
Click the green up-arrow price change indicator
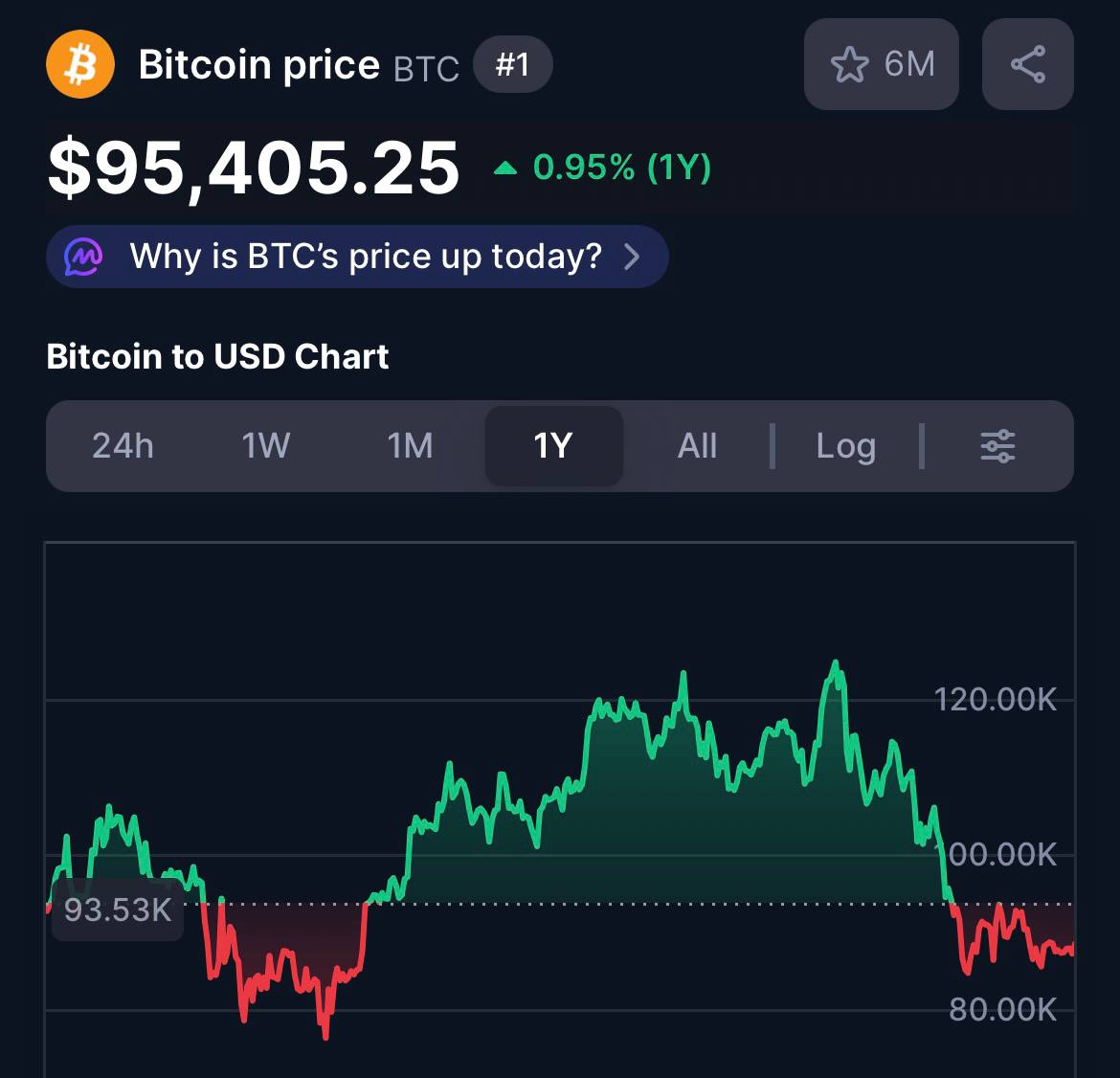[504, 169]
